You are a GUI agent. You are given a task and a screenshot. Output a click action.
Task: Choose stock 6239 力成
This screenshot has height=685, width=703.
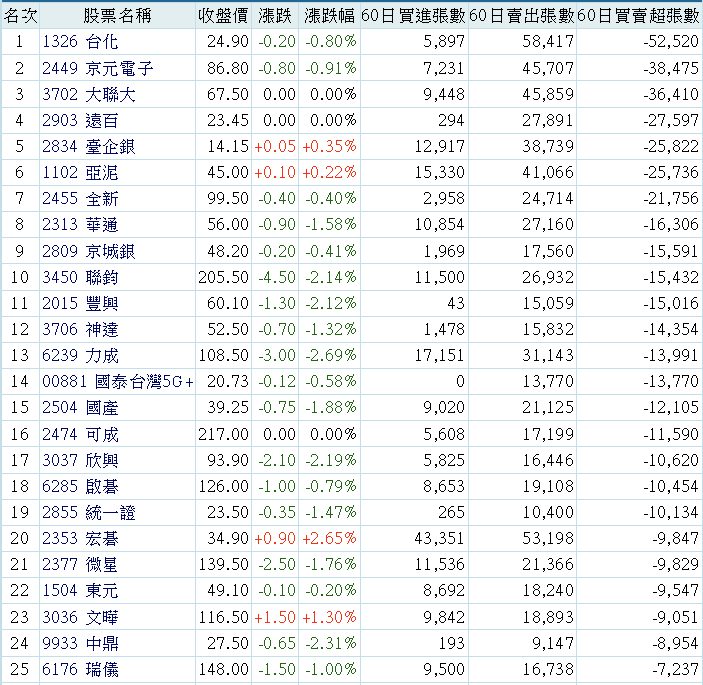[x=80, y=355]
